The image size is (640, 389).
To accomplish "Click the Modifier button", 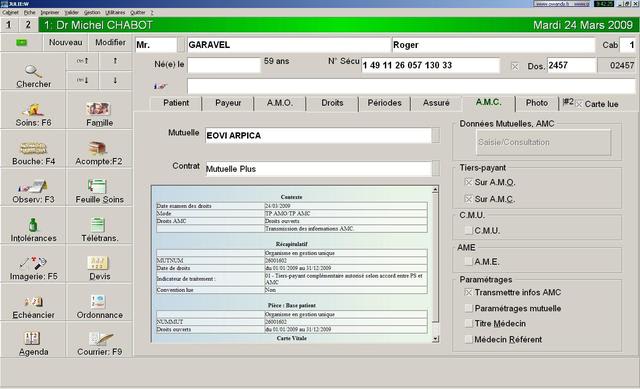I will click(110, 42).
